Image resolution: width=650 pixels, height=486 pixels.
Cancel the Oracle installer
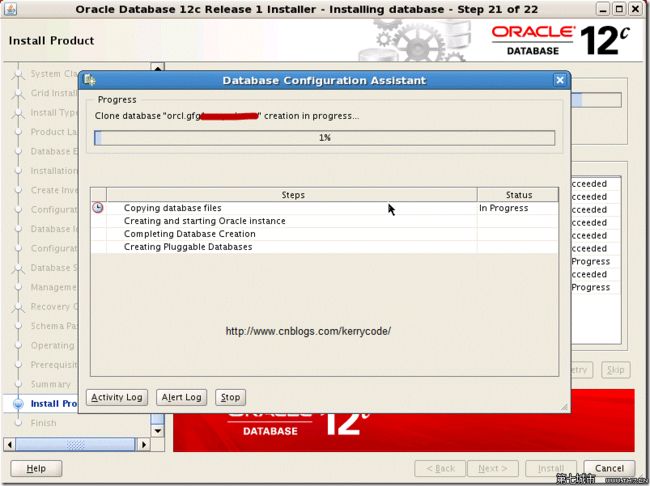tap(609, 468)
